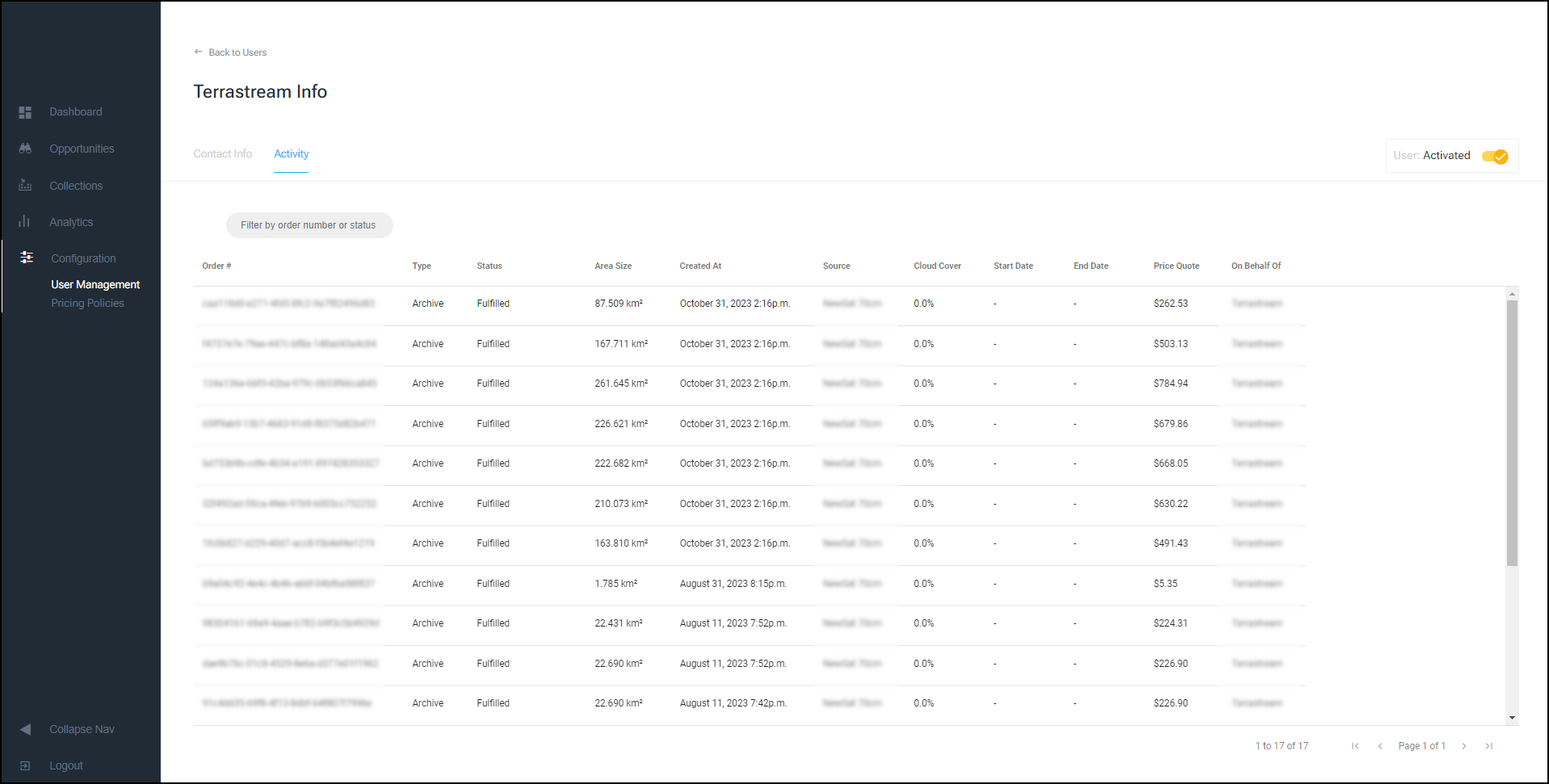Sort by Type column header
The image size is (1549, 784).
[x=422, y=266]
